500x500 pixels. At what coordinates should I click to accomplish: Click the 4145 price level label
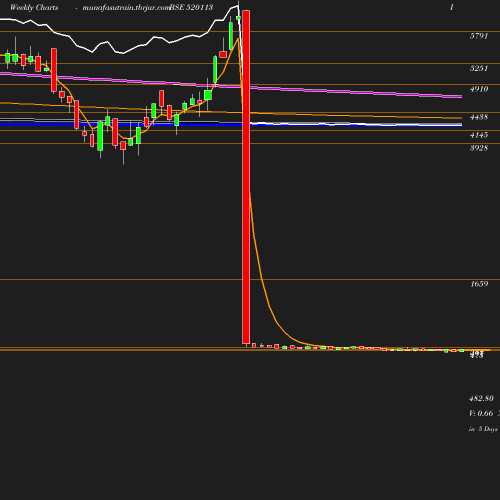(479, 135)
